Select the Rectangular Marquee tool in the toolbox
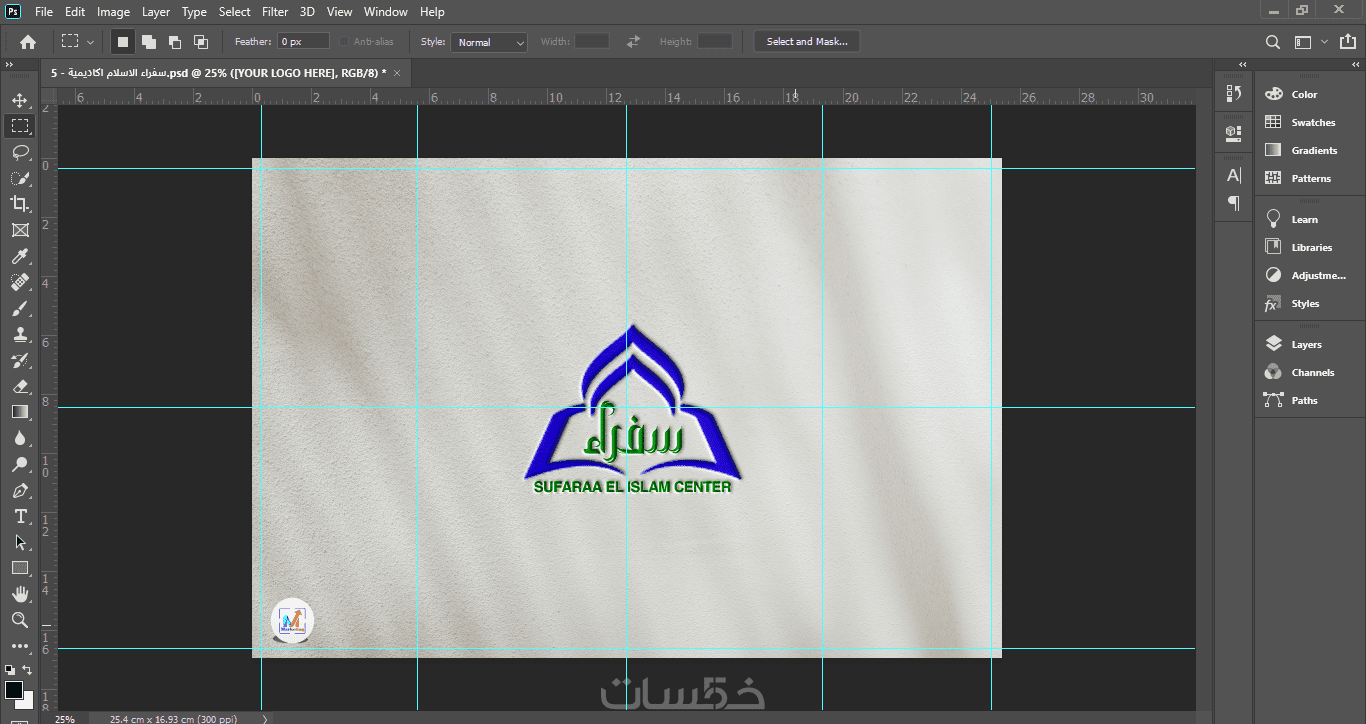The width and height of the screenshot is (1366, 724). (20, 126)
